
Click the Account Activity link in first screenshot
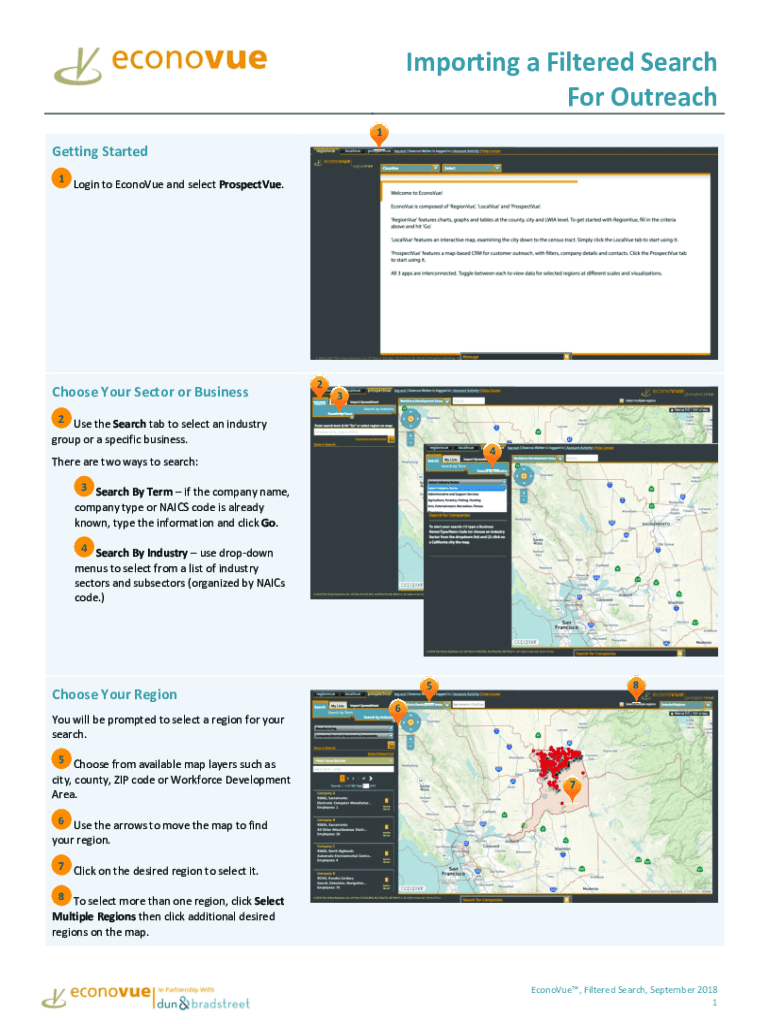click(458, 151)
